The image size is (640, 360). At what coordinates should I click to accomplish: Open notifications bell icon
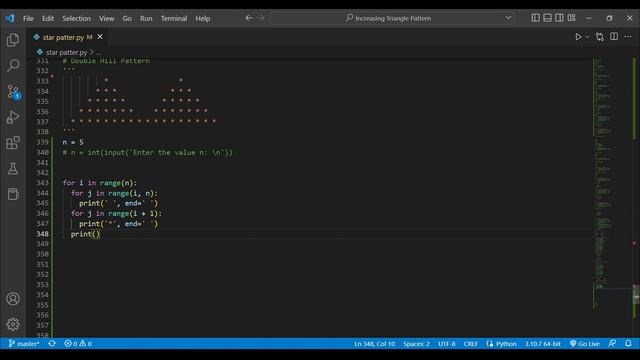628,344
